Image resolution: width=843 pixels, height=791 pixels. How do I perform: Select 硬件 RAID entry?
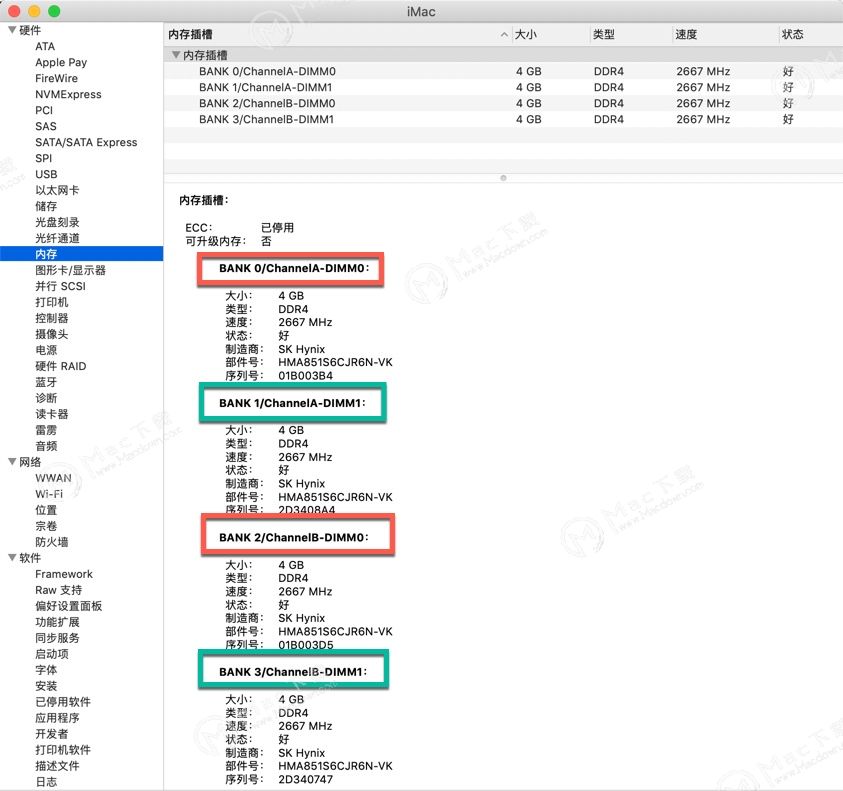[61, 366]
